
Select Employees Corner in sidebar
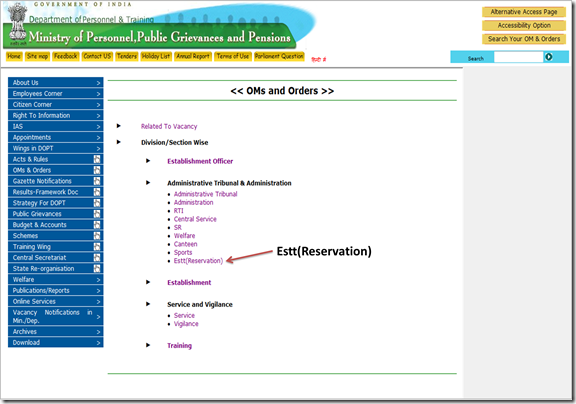(x=55, y=94)
